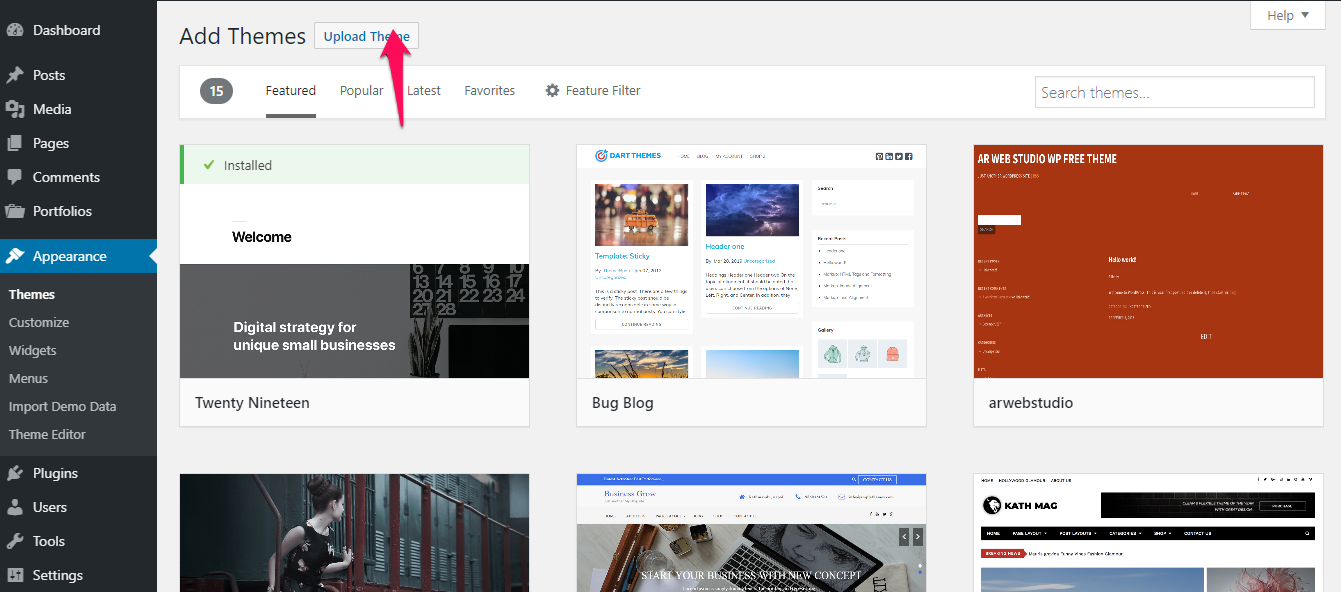Click the Tools wrench icon
1341x592 pixels.
[15, 541]
